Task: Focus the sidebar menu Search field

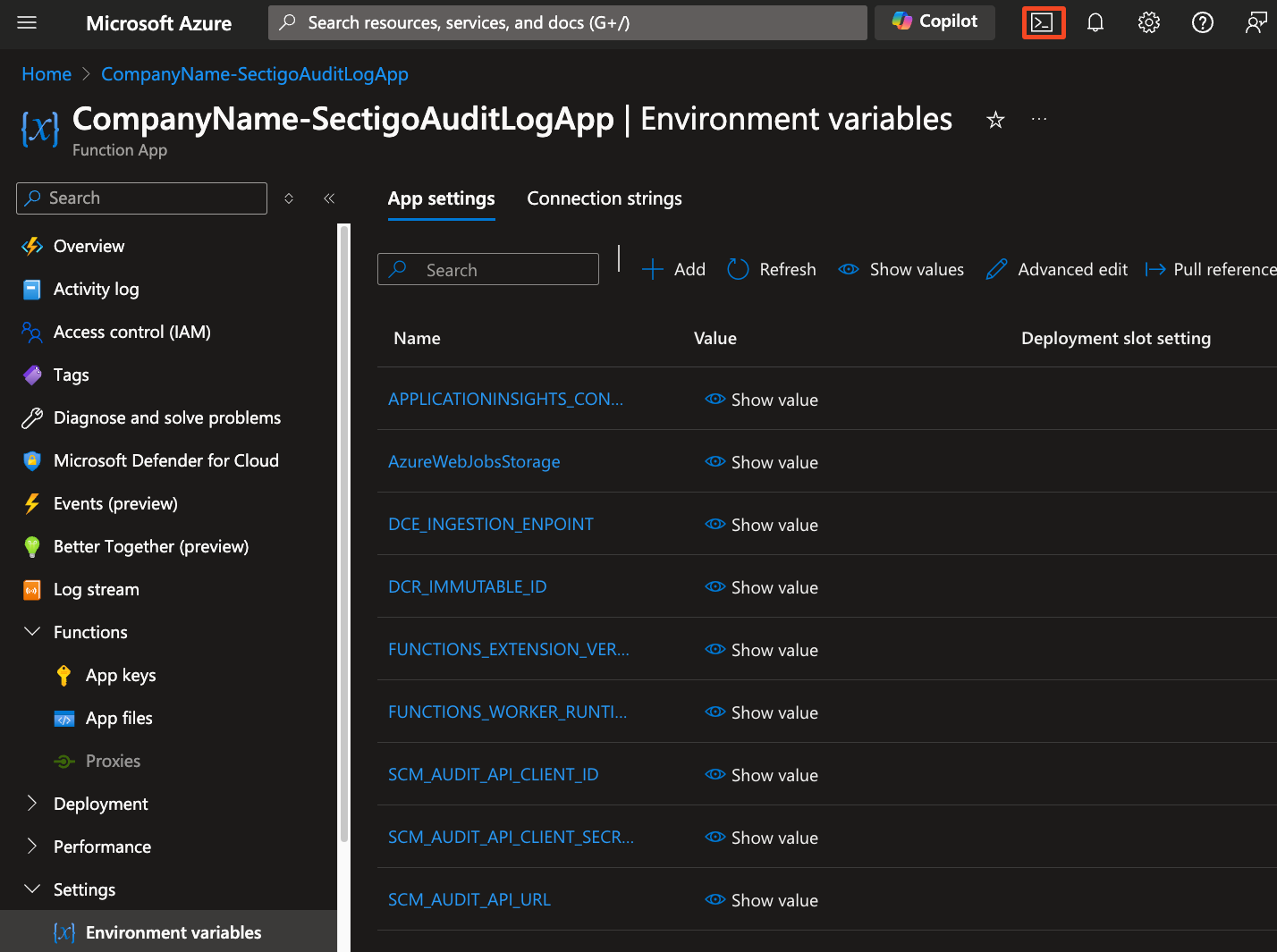Action: (141, 198)
